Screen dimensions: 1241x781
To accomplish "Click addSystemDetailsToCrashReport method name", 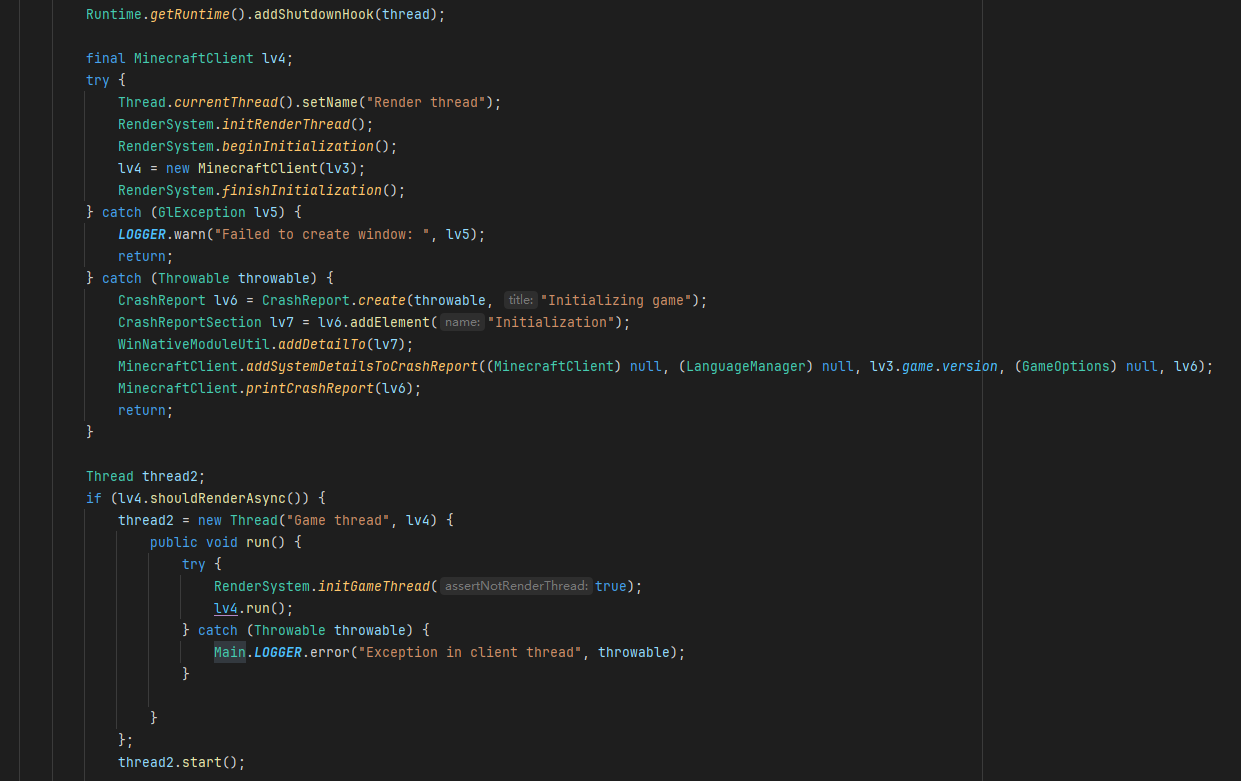I will tap(362, 367).
